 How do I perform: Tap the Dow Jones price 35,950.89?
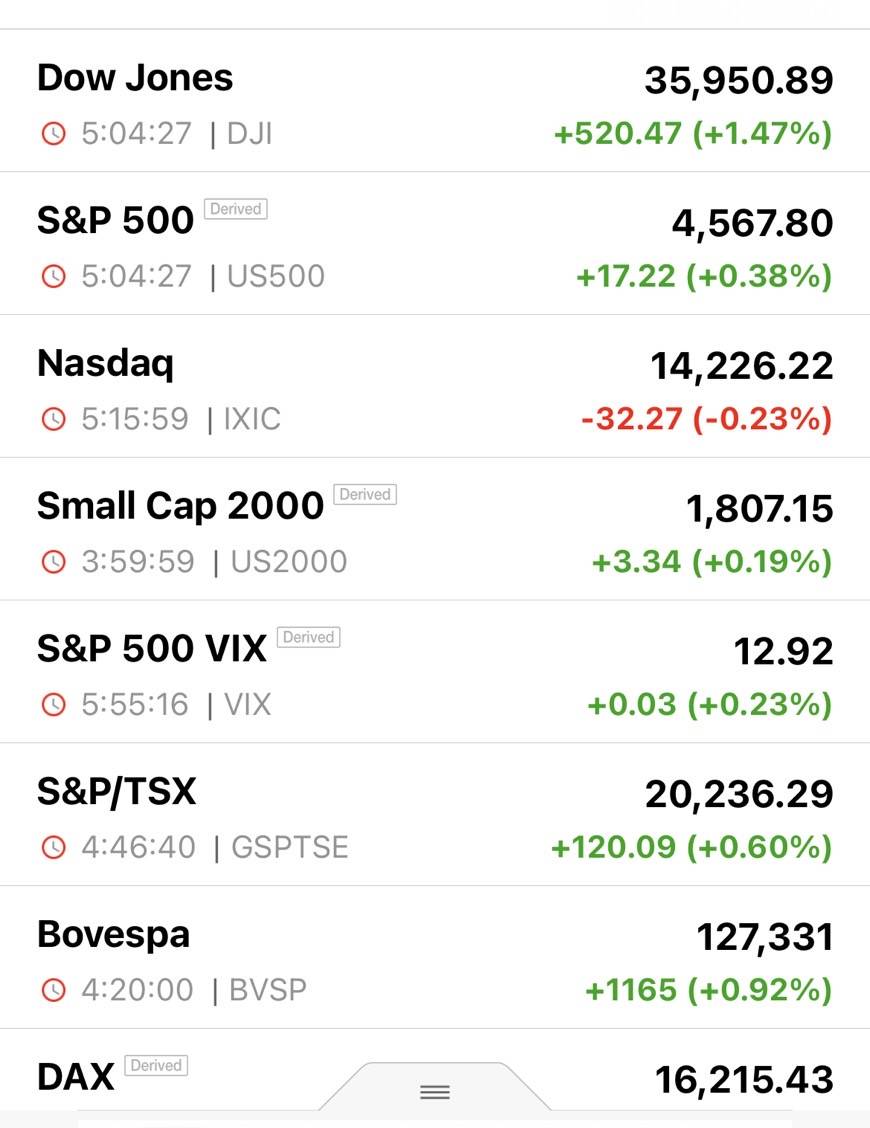[738, 81]
